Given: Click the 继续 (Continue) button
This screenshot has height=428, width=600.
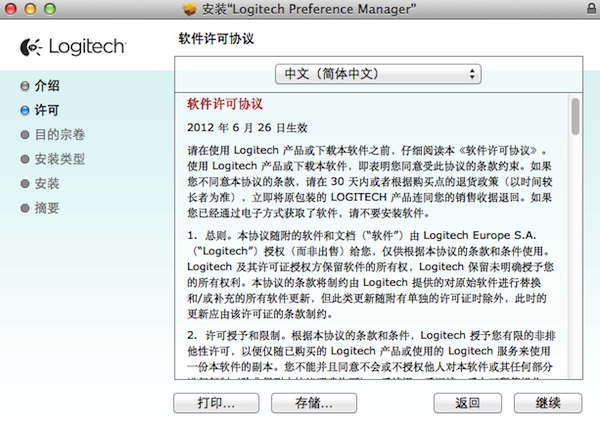Looking at the screenshot, I should point(548,403).
